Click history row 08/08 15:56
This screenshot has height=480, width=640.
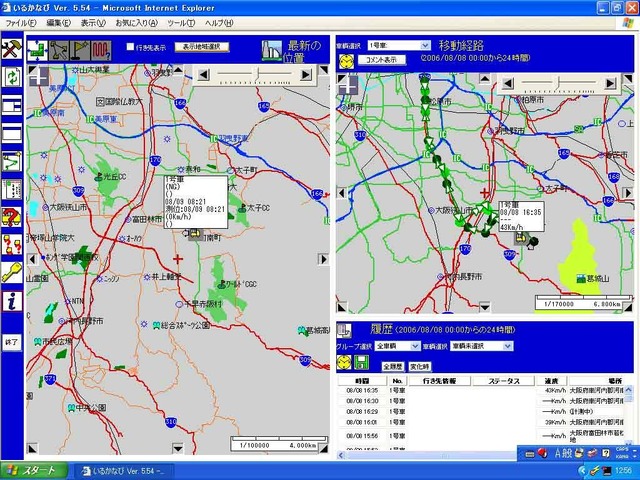pos(481,436)
